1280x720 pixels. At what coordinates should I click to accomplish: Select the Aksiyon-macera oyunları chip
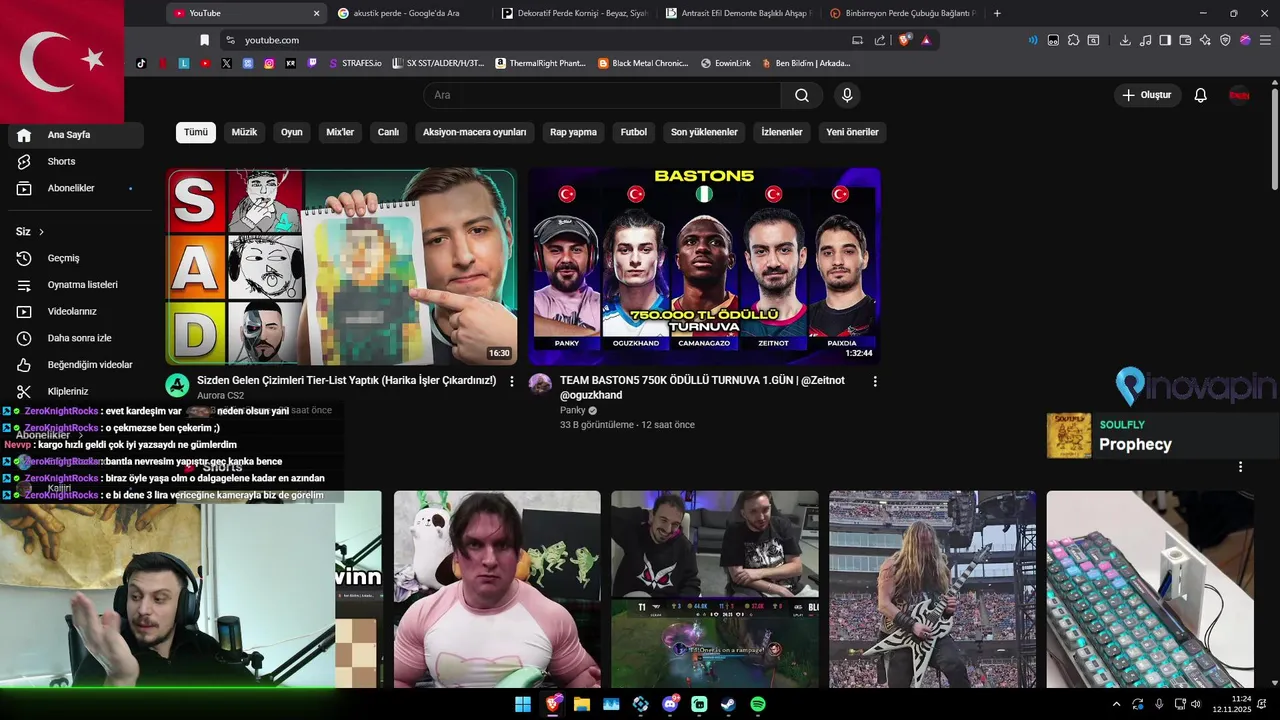coord(474,132)
